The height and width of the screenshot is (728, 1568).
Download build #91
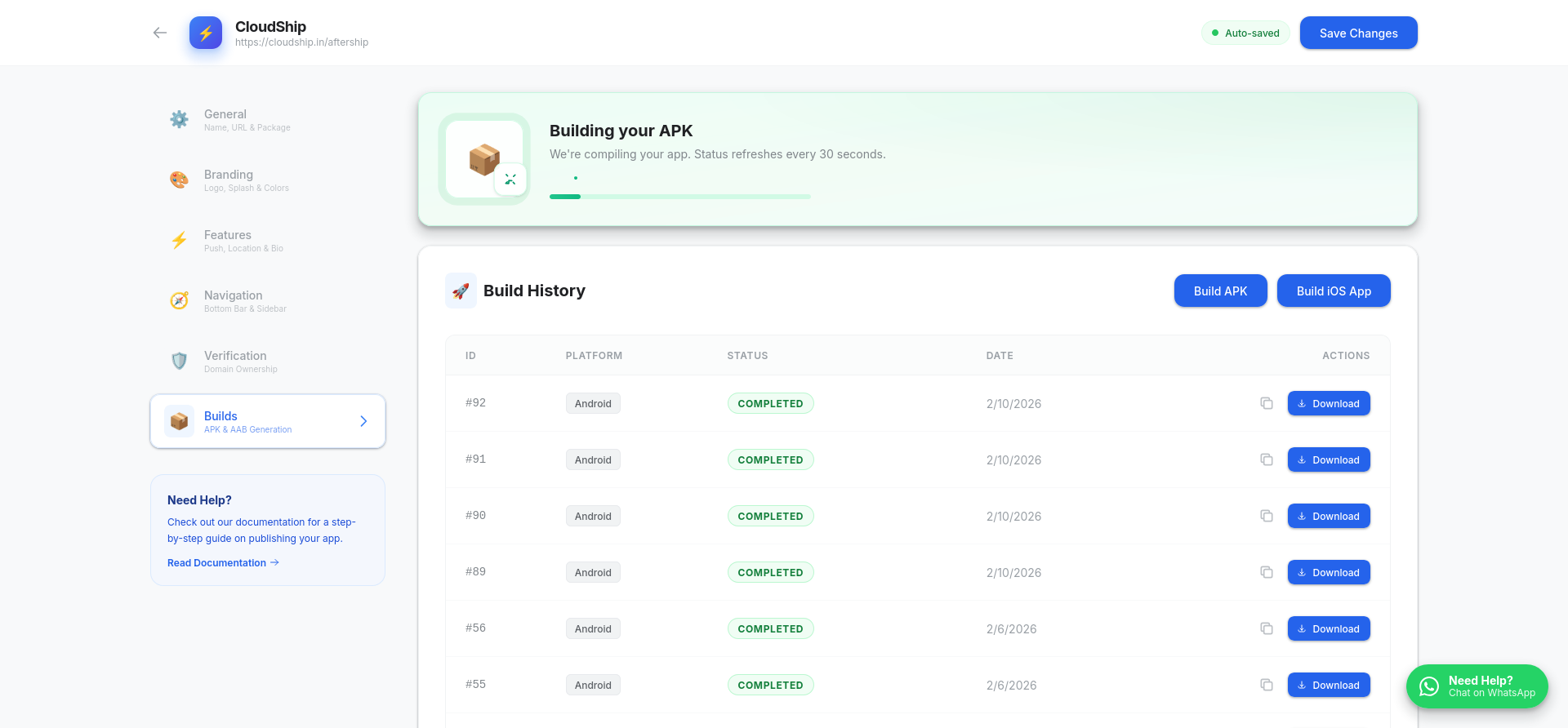[1329, 459]
